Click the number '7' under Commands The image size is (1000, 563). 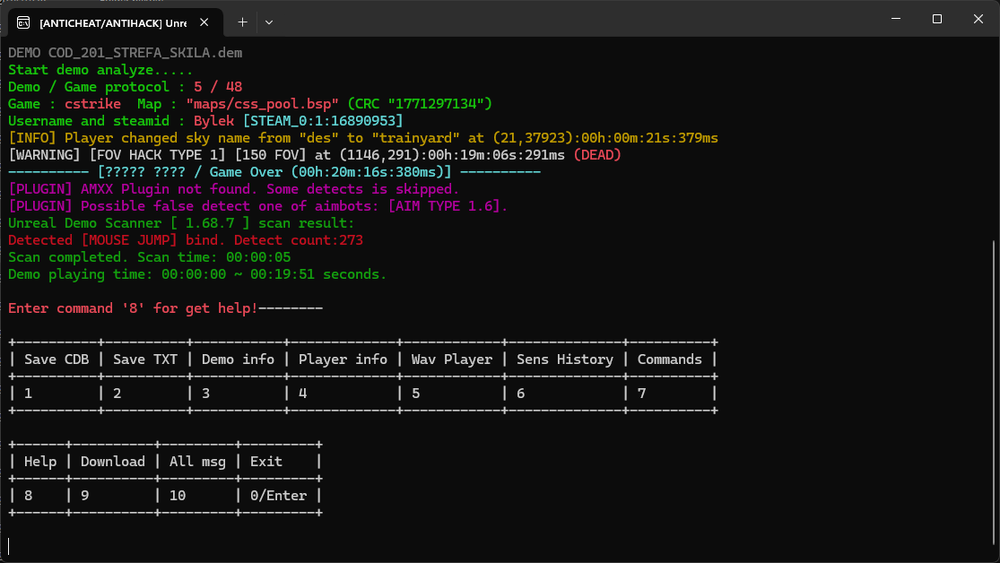(x=642, y=393)
